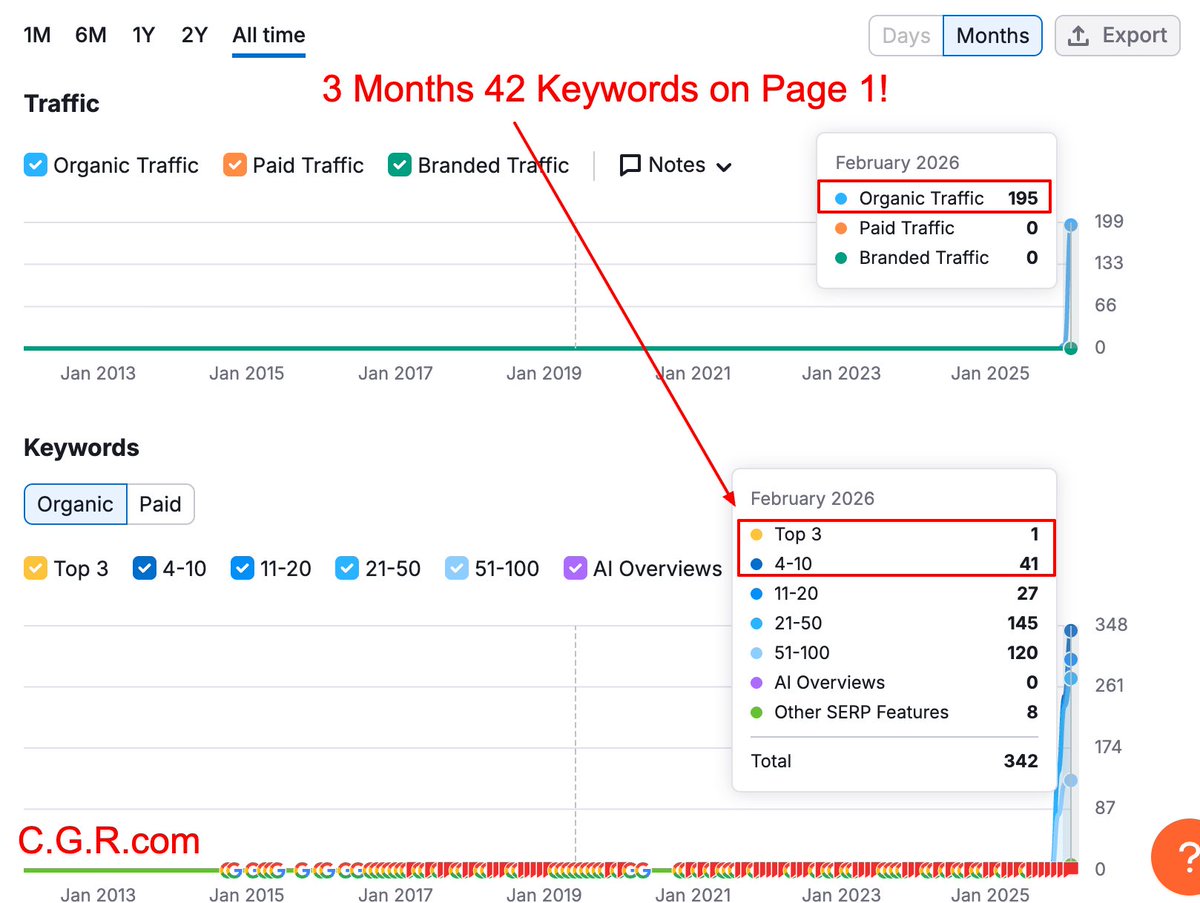Toggle the 4-10 keywords checkbox

(x=144, y=569)
